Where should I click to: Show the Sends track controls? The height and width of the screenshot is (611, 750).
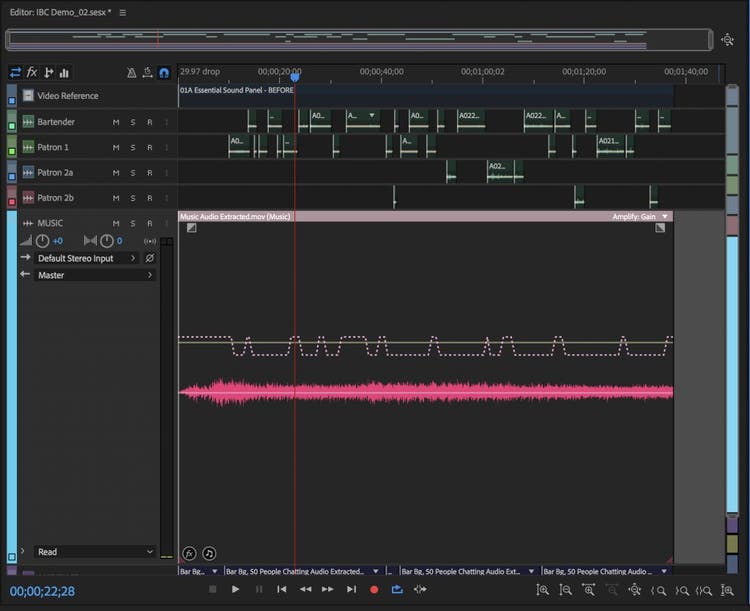(48, 72)
